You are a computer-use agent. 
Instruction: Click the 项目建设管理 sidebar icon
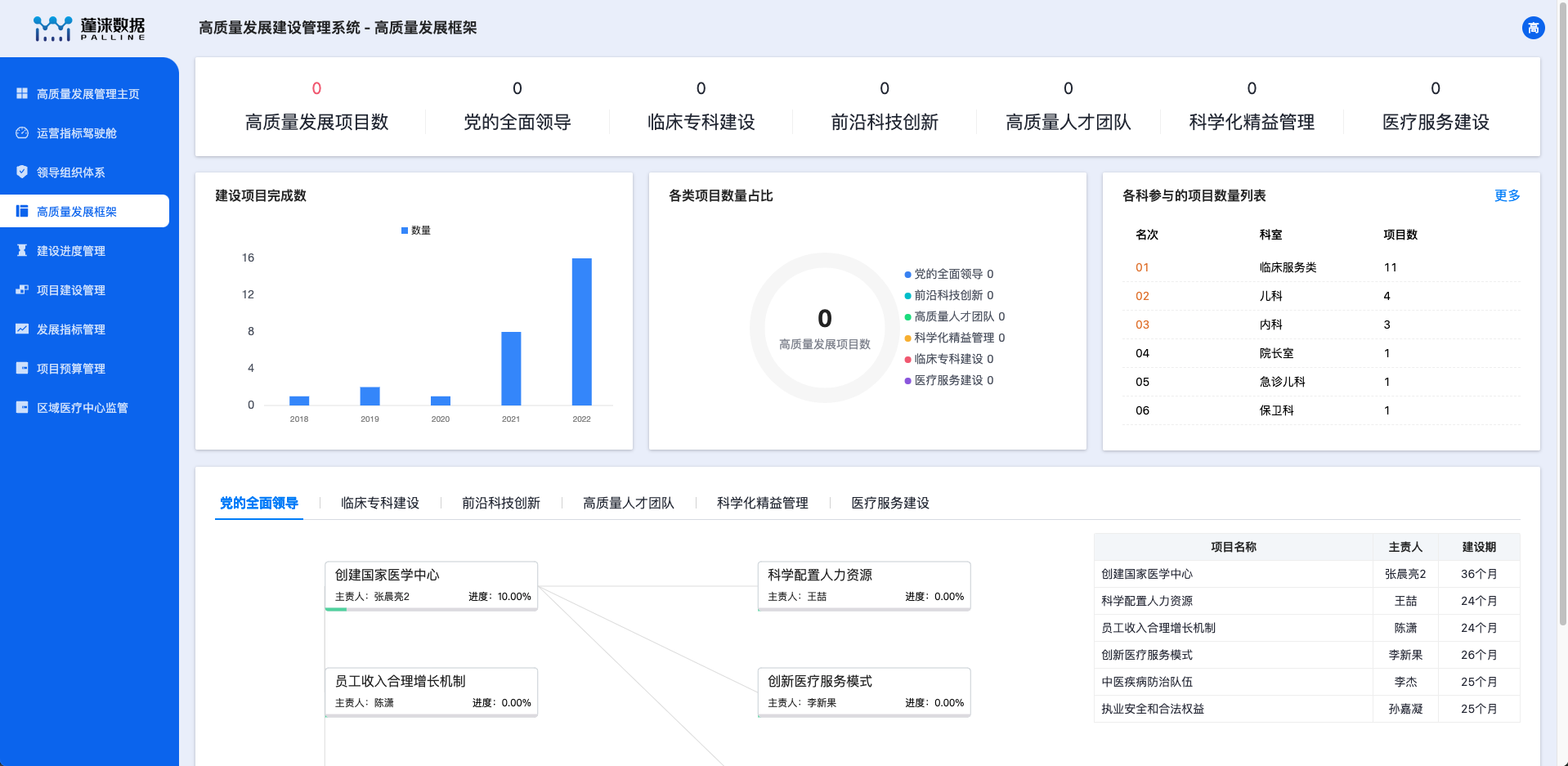(x=22, y=289)
